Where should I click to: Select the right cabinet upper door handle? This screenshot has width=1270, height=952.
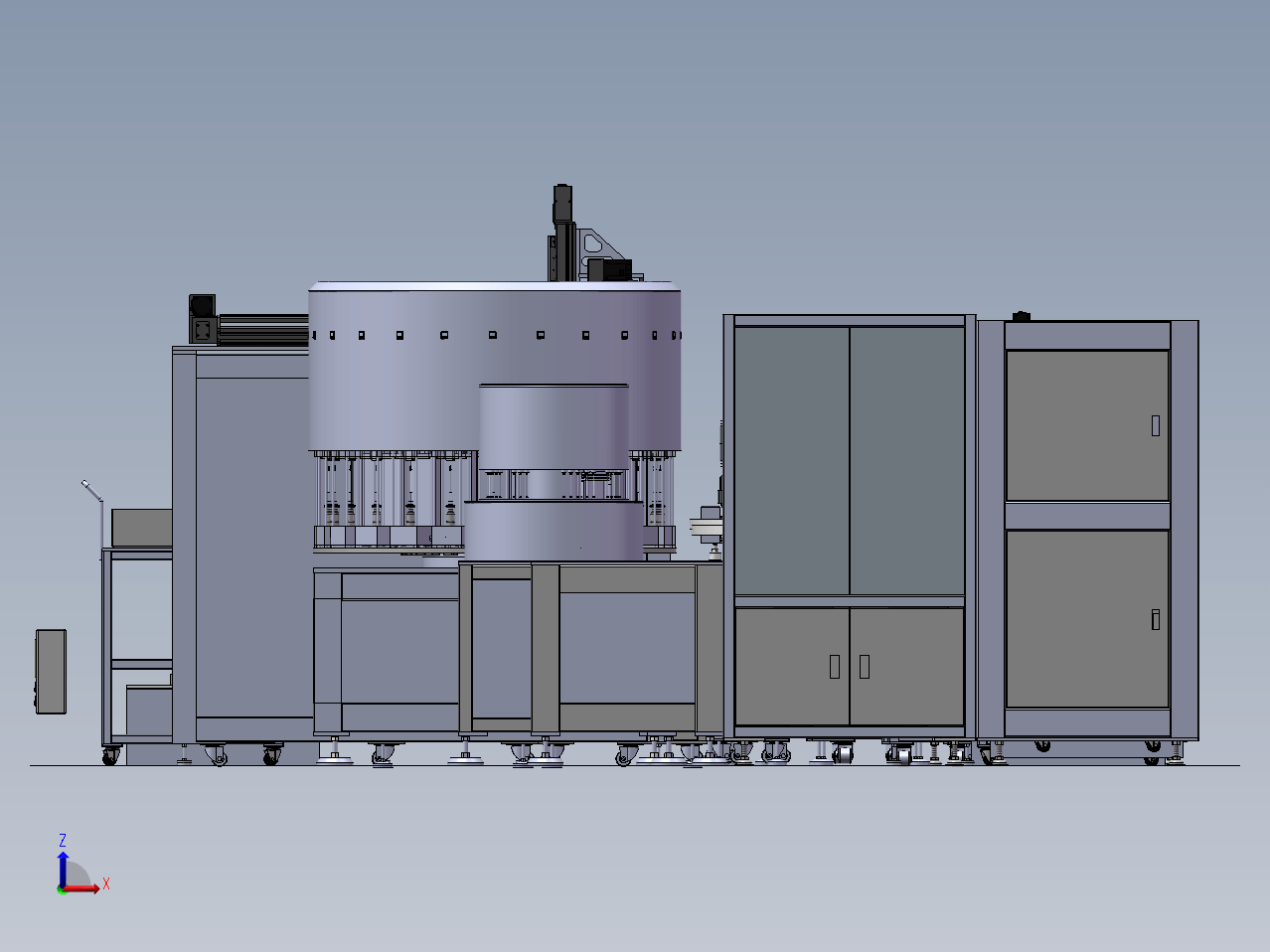coord(1156,425)
